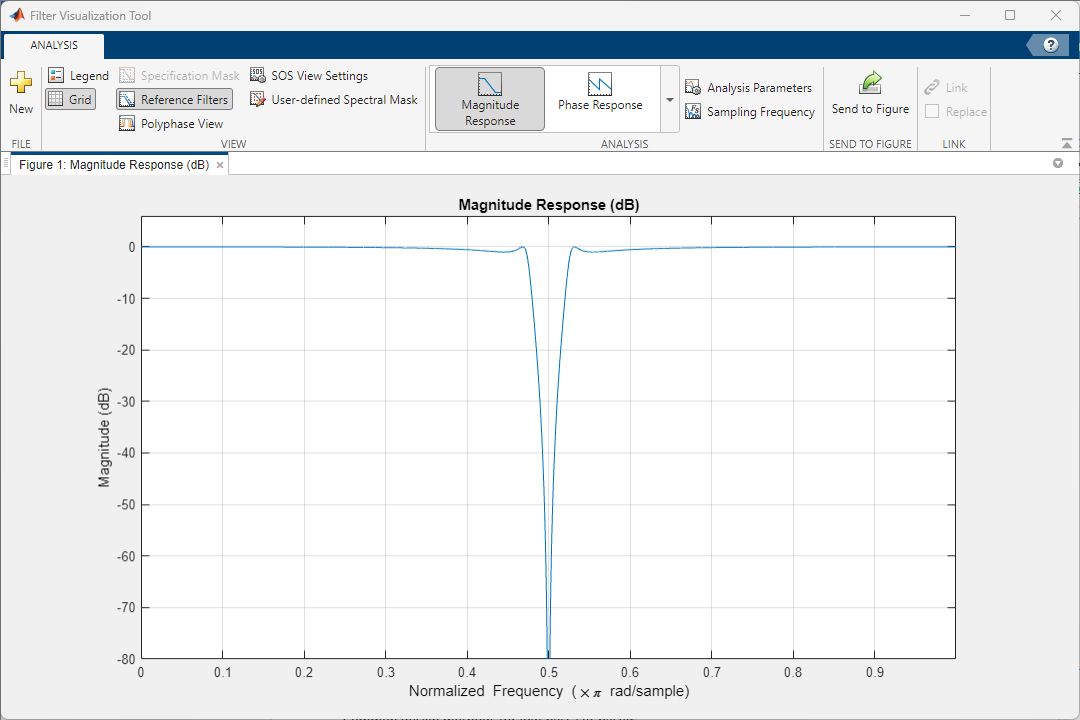The image size is (1080, 720).
Task: Select Figure 1 Magnitude Response tab
Action: coord(113,165)
